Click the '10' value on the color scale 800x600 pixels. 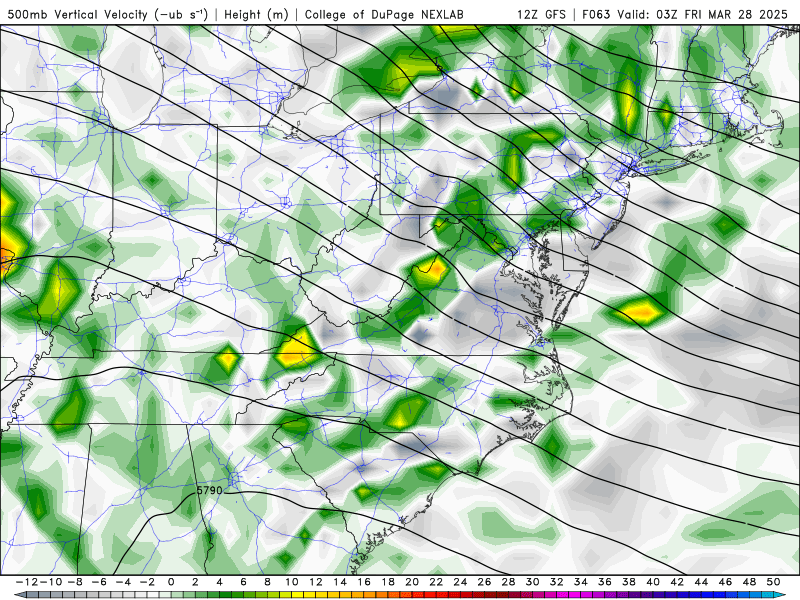point(291,582)
